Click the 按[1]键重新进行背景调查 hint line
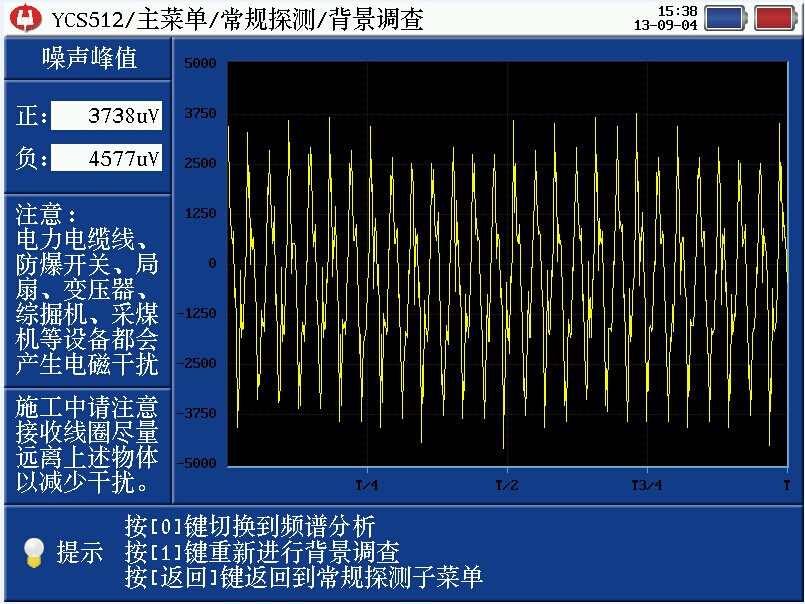 pos(262,551)
